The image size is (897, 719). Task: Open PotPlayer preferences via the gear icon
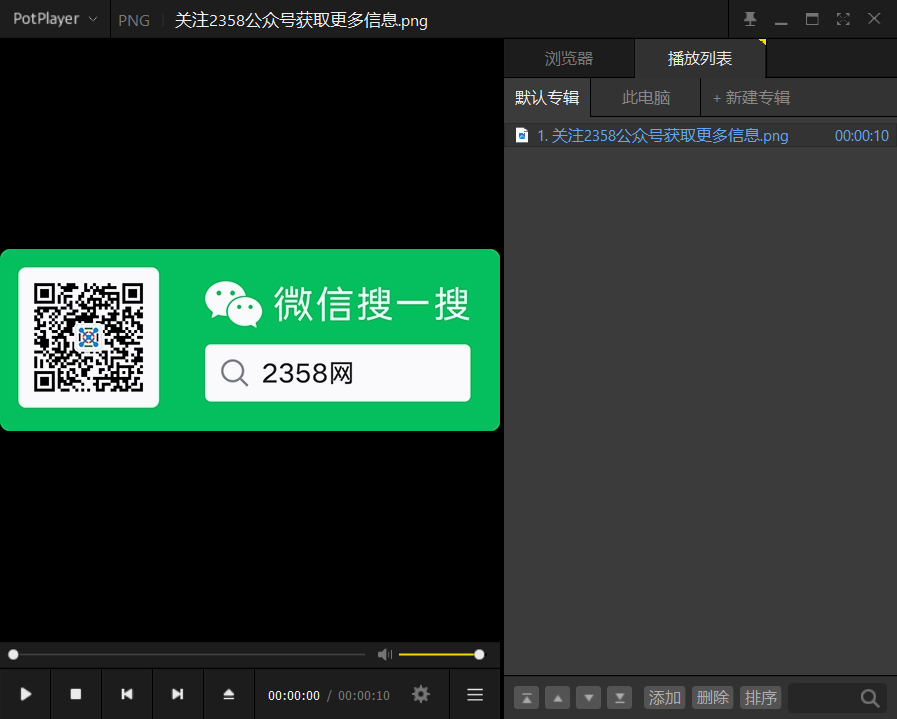[x=420, y=693]
